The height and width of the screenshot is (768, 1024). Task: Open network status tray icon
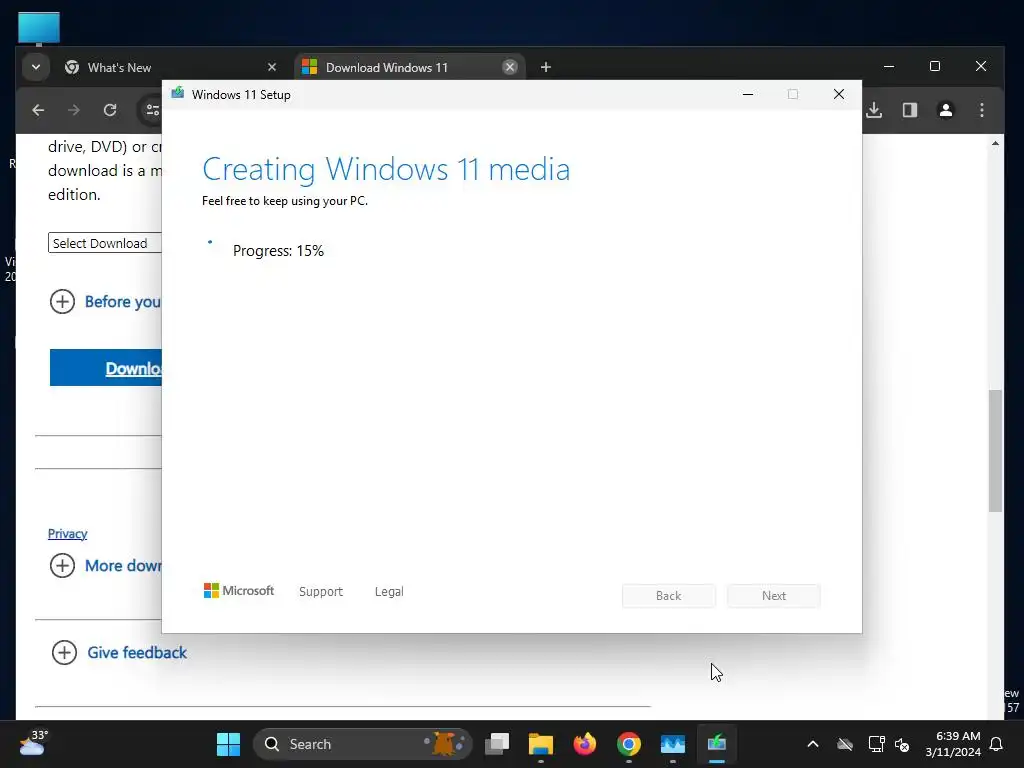click(876, 744)
